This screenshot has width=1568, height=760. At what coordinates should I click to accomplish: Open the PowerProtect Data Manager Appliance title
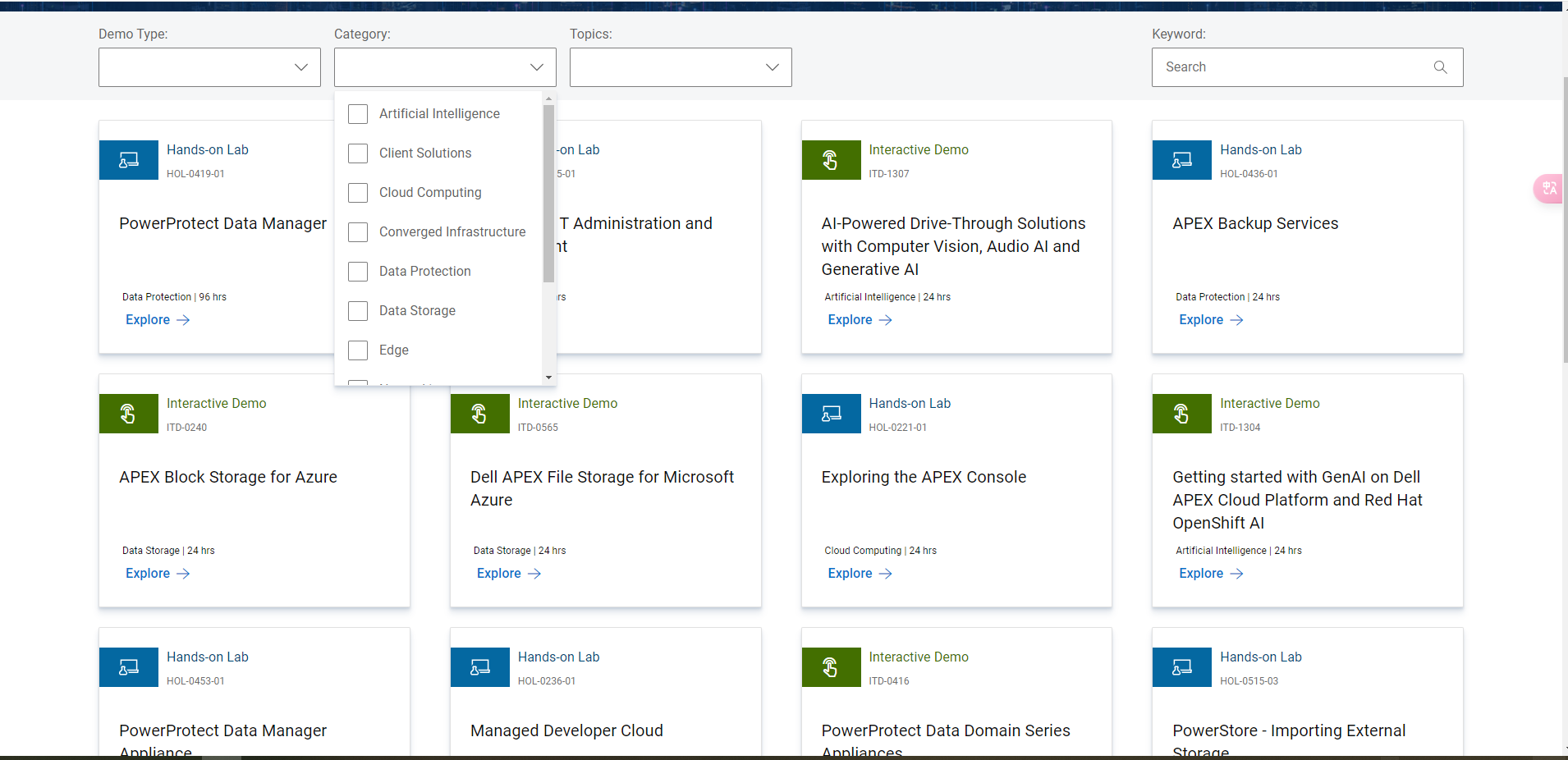(x=222, y=740)
